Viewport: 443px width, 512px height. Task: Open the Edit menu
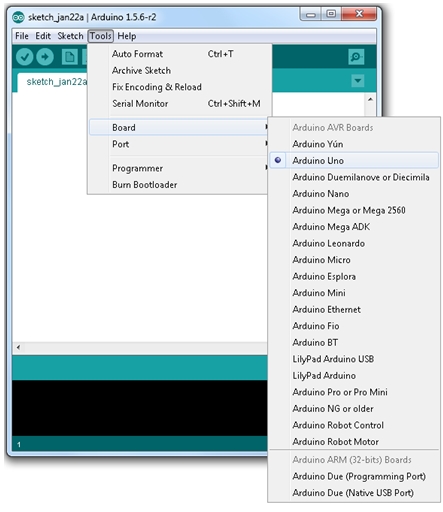click(x=43, y=36)
